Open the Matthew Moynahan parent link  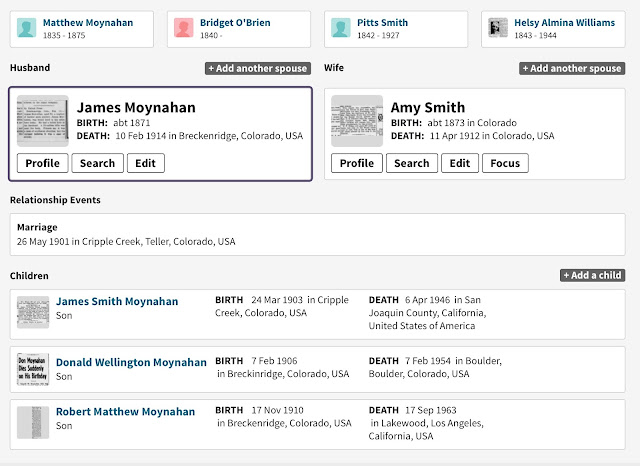tap(88, 22)
